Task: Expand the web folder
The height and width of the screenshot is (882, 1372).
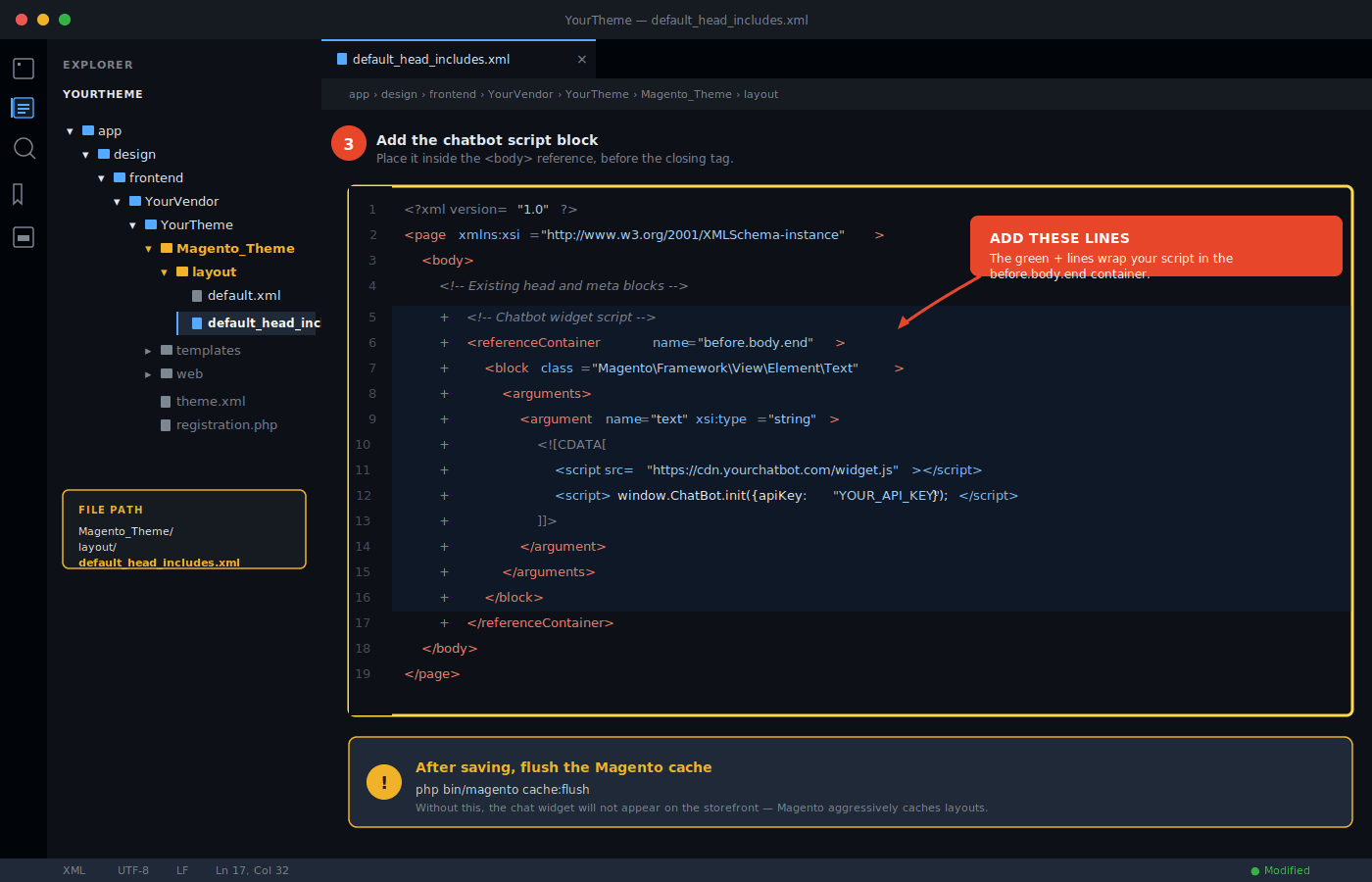Action: 148,373
